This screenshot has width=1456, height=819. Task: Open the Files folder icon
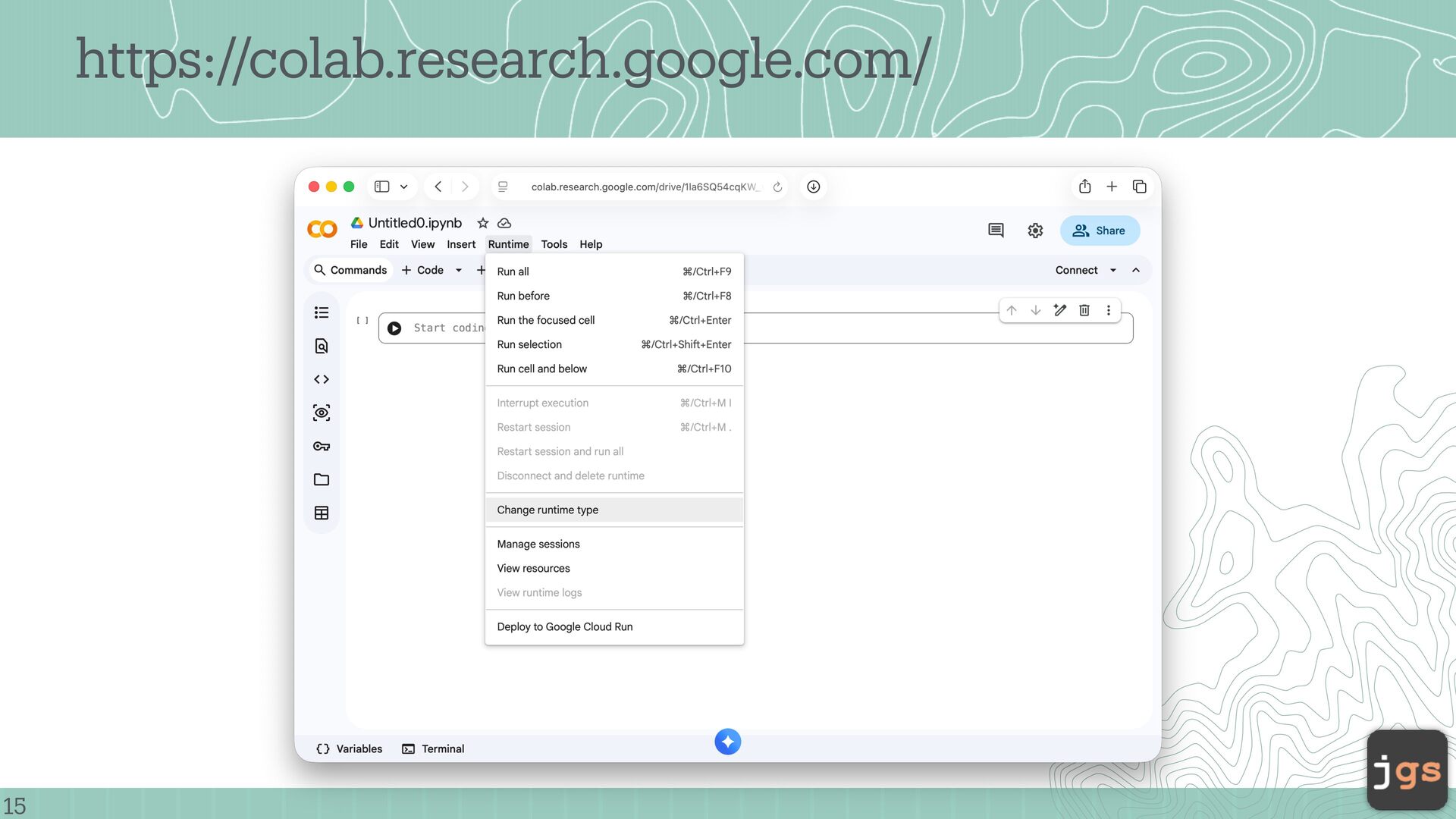click(x=322, y=479)
